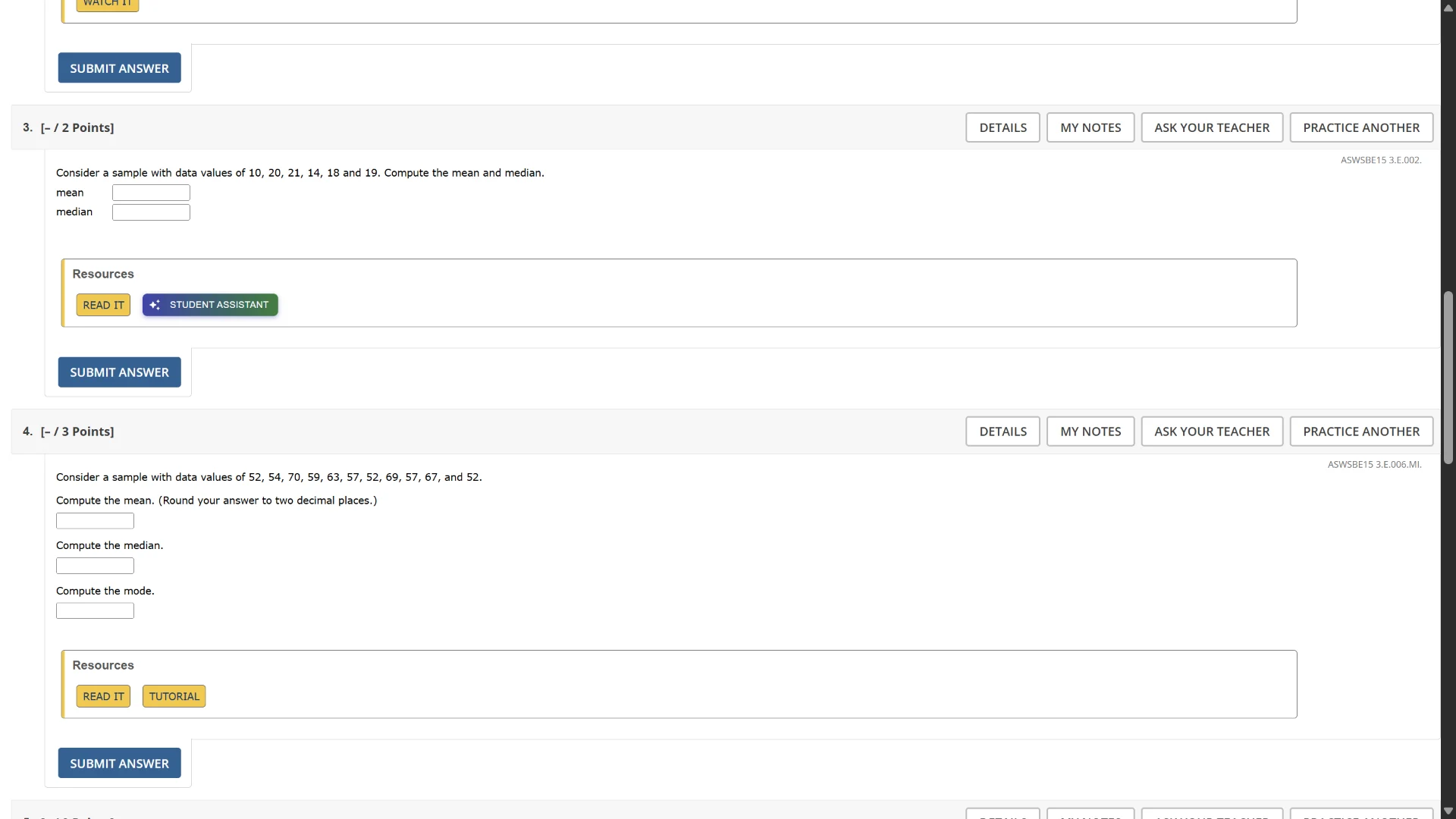
Task: Focus question 4 mode answer box
Action: tap(95, 611)
